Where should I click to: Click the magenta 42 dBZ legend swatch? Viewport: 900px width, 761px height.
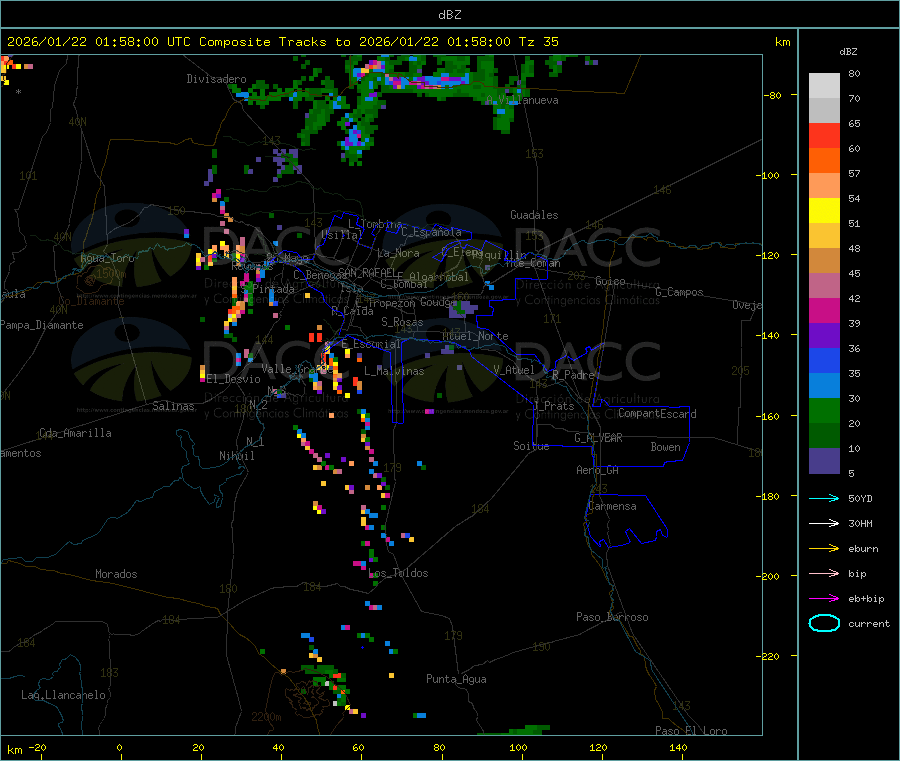824,310
